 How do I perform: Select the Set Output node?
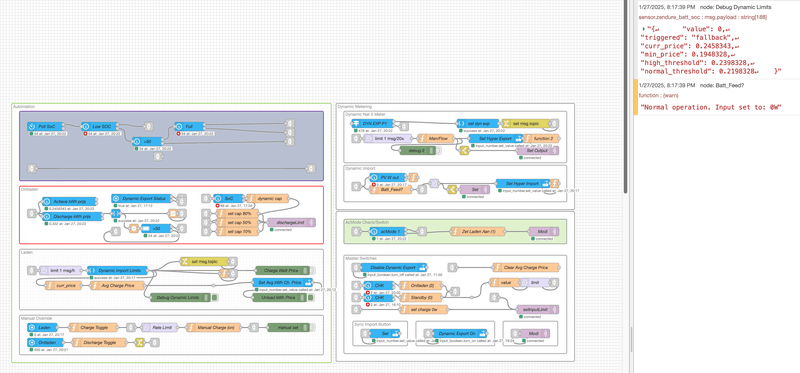tap(537, 151)
